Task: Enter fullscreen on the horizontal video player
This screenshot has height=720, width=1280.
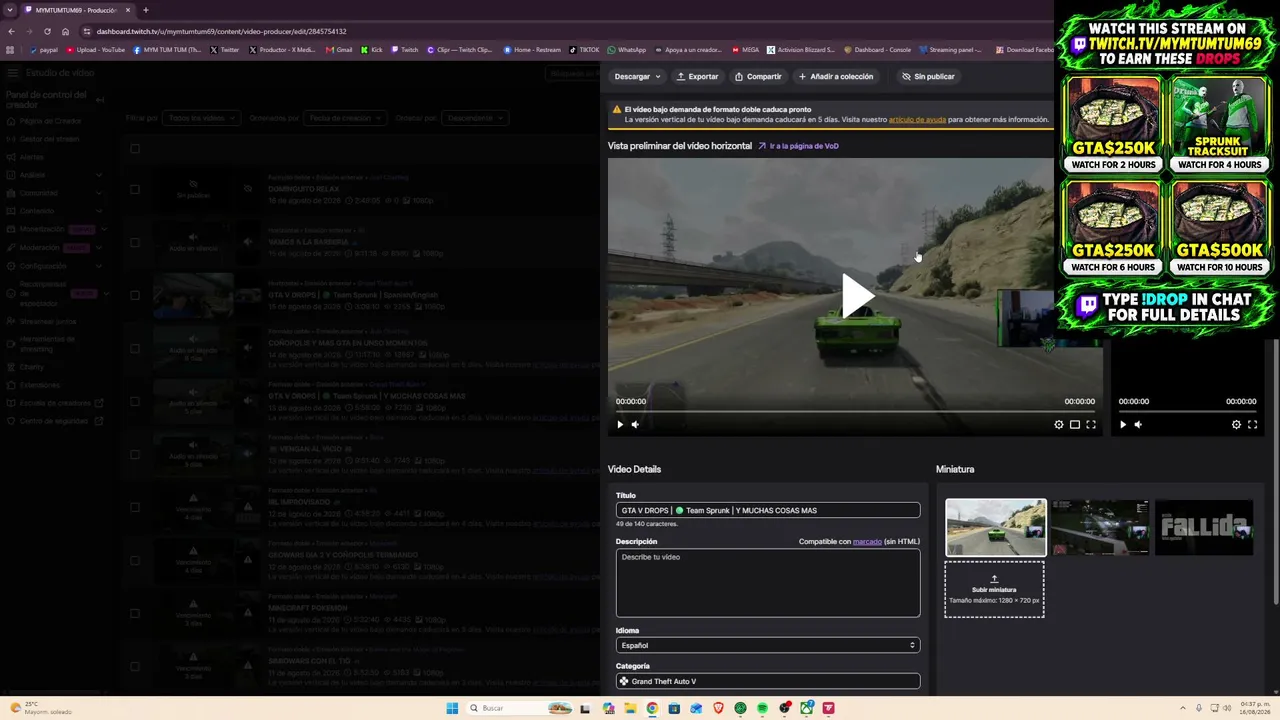Action: (1091, 425)
